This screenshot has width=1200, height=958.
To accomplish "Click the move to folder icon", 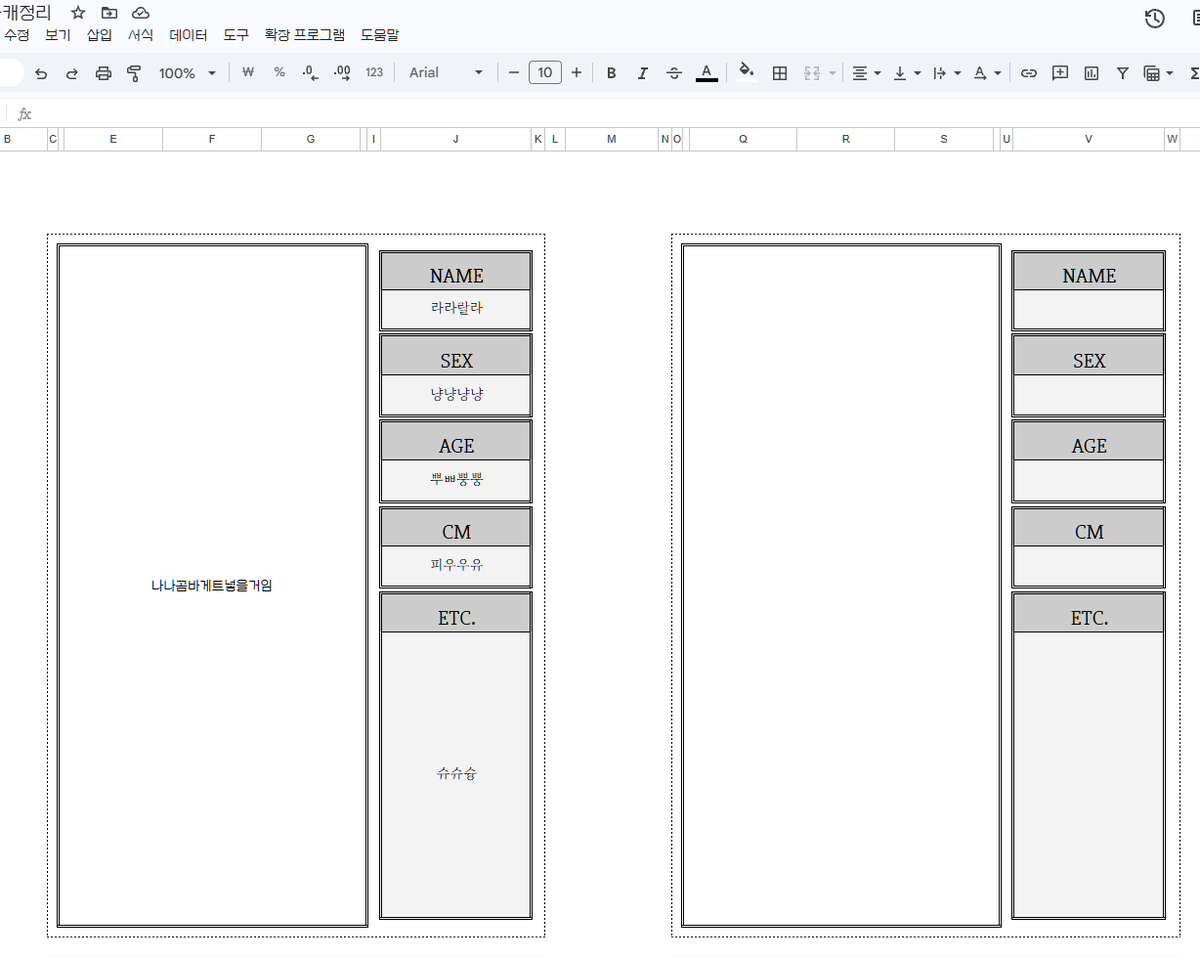I will coord(109,13).
